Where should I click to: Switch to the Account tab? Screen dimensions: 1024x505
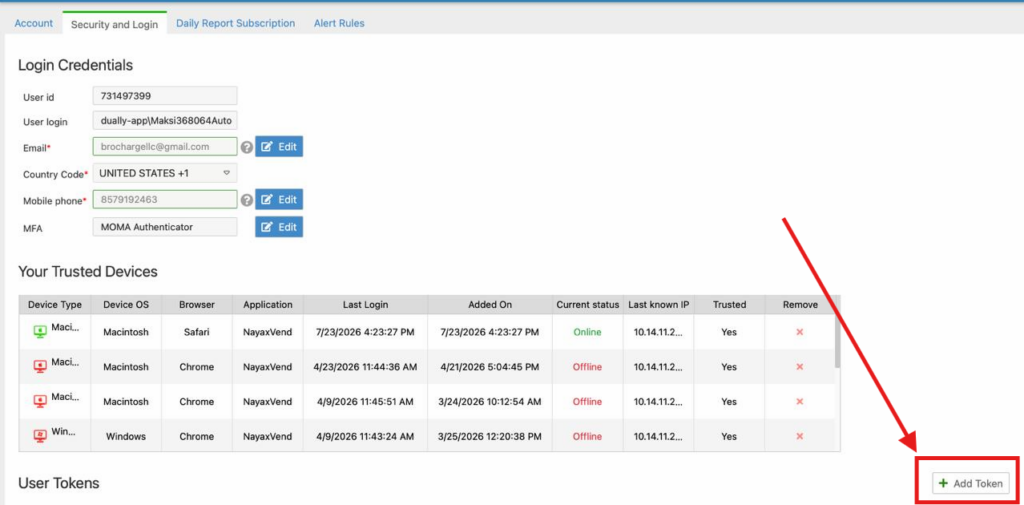(x=33, y=23)
